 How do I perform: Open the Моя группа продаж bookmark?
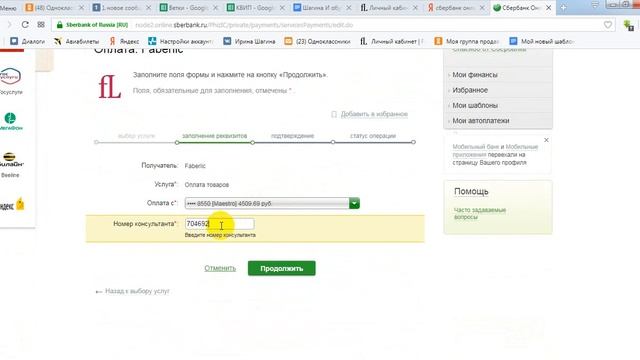point(467,41)
